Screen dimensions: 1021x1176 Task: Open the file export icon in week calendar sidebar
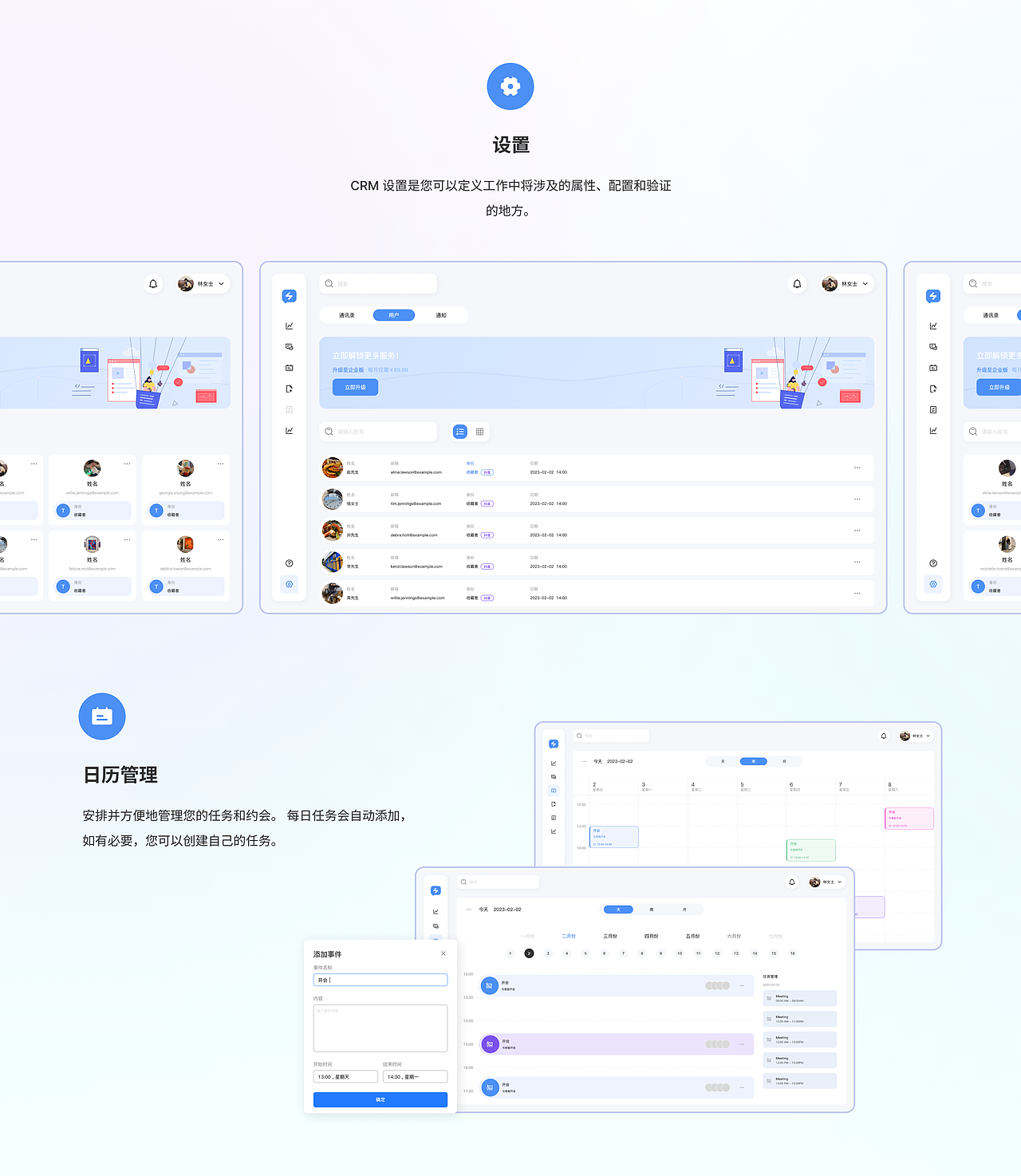click(x=554, y=803)
